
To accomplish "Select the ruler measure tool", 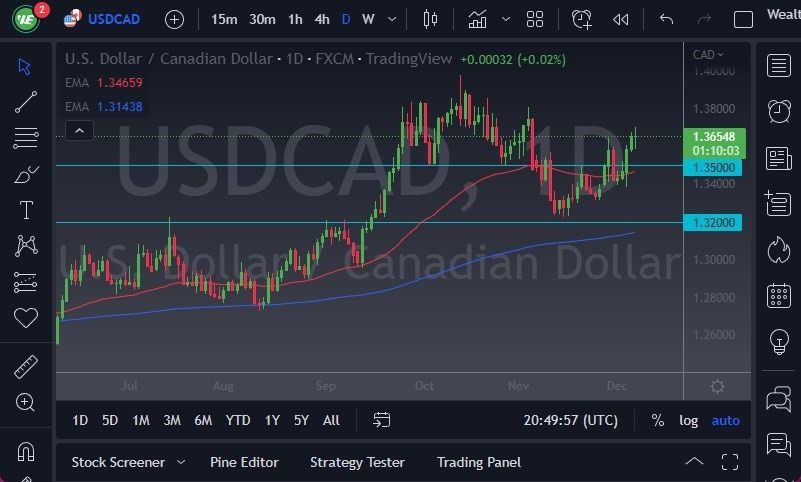I will point(26,367).
